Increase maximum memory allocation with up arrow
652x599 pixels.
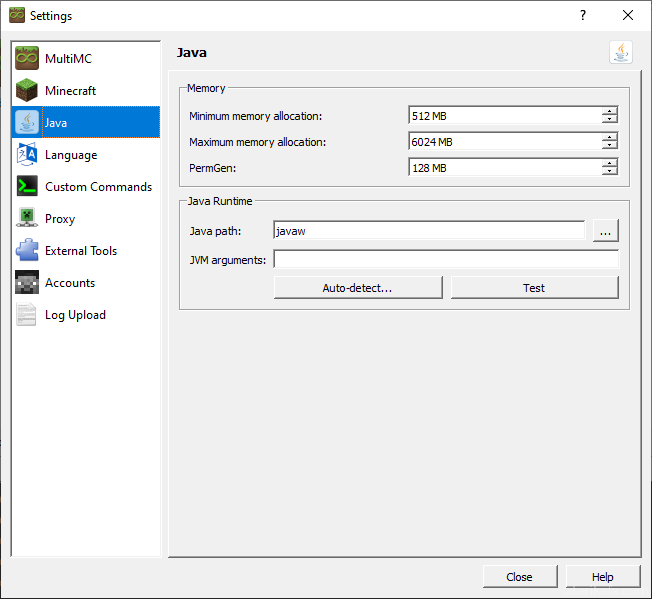(610, 137)
